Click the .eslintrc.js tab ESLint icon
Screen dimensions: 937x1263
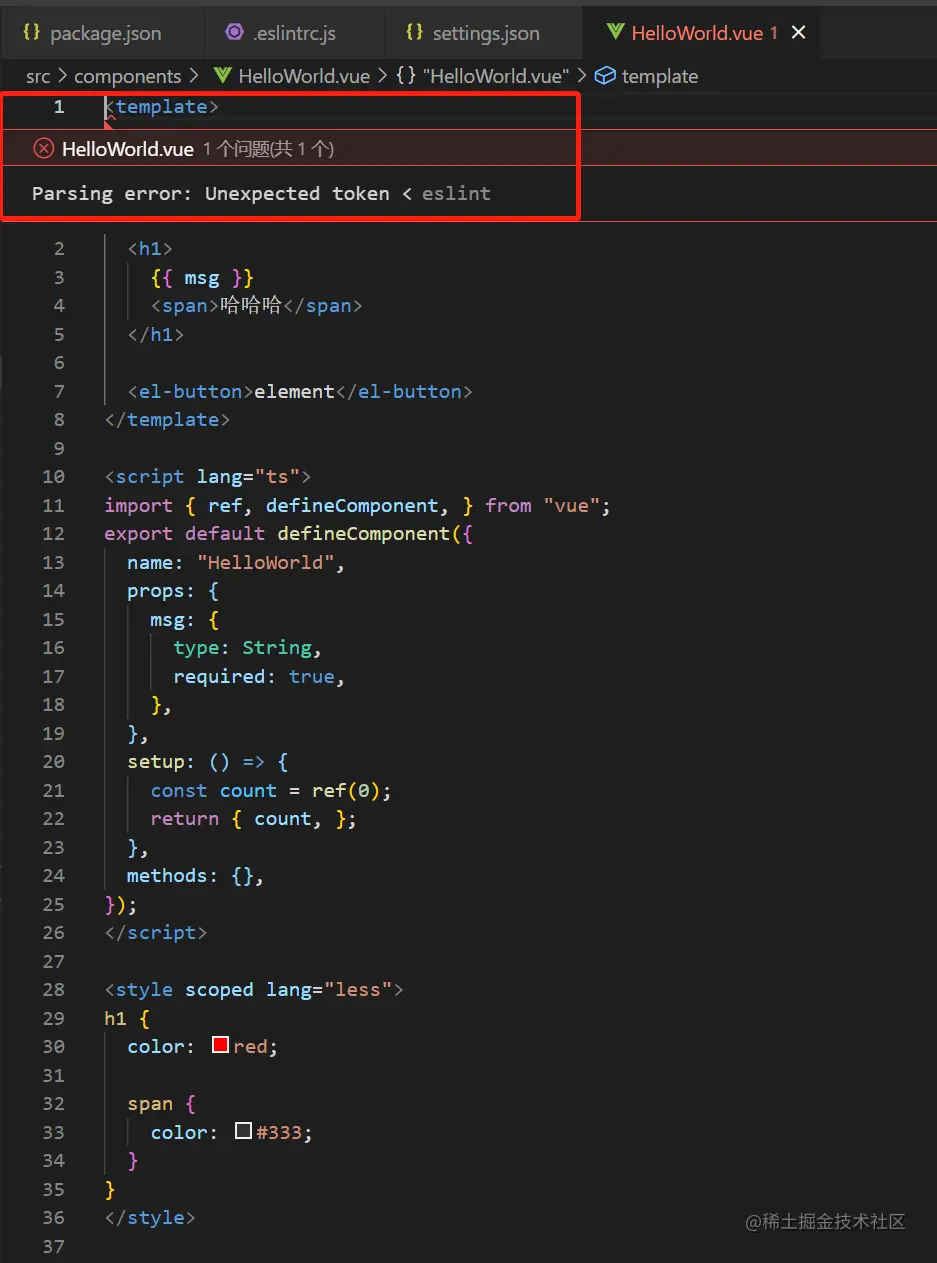coord(235,32)
